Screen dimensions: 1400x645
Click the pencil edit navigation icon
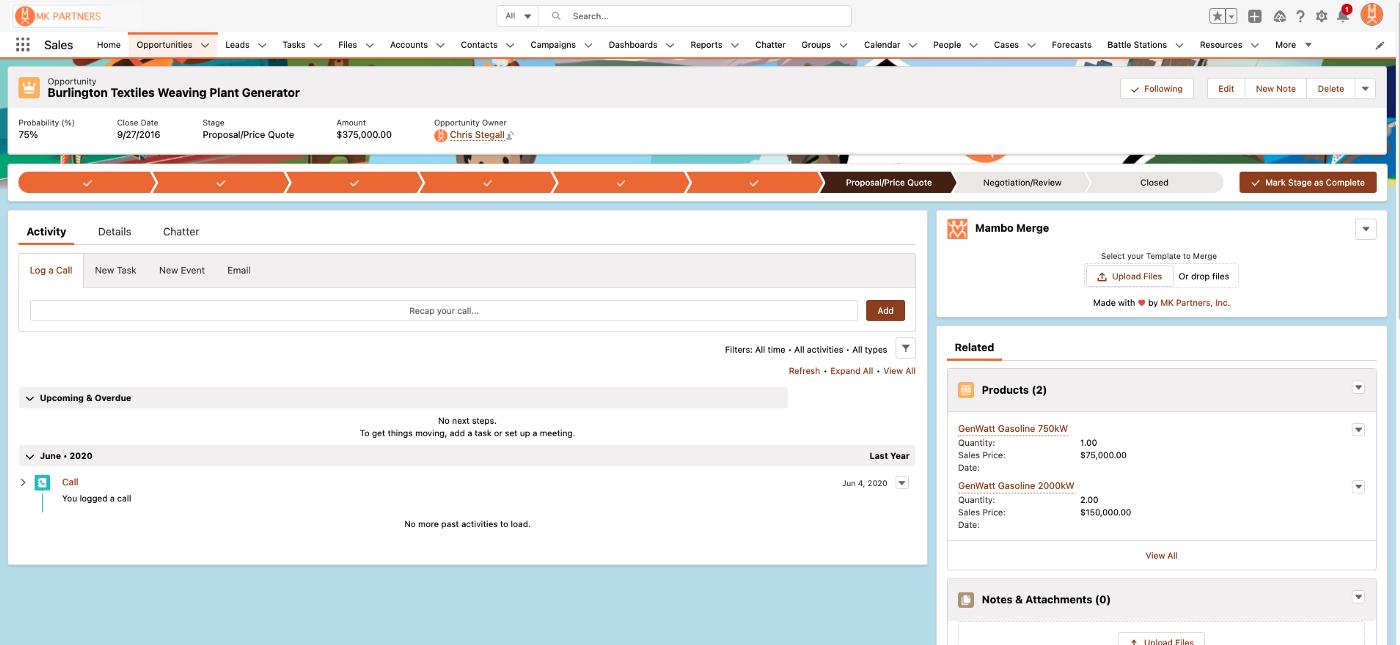click(x=1380, y=45)
